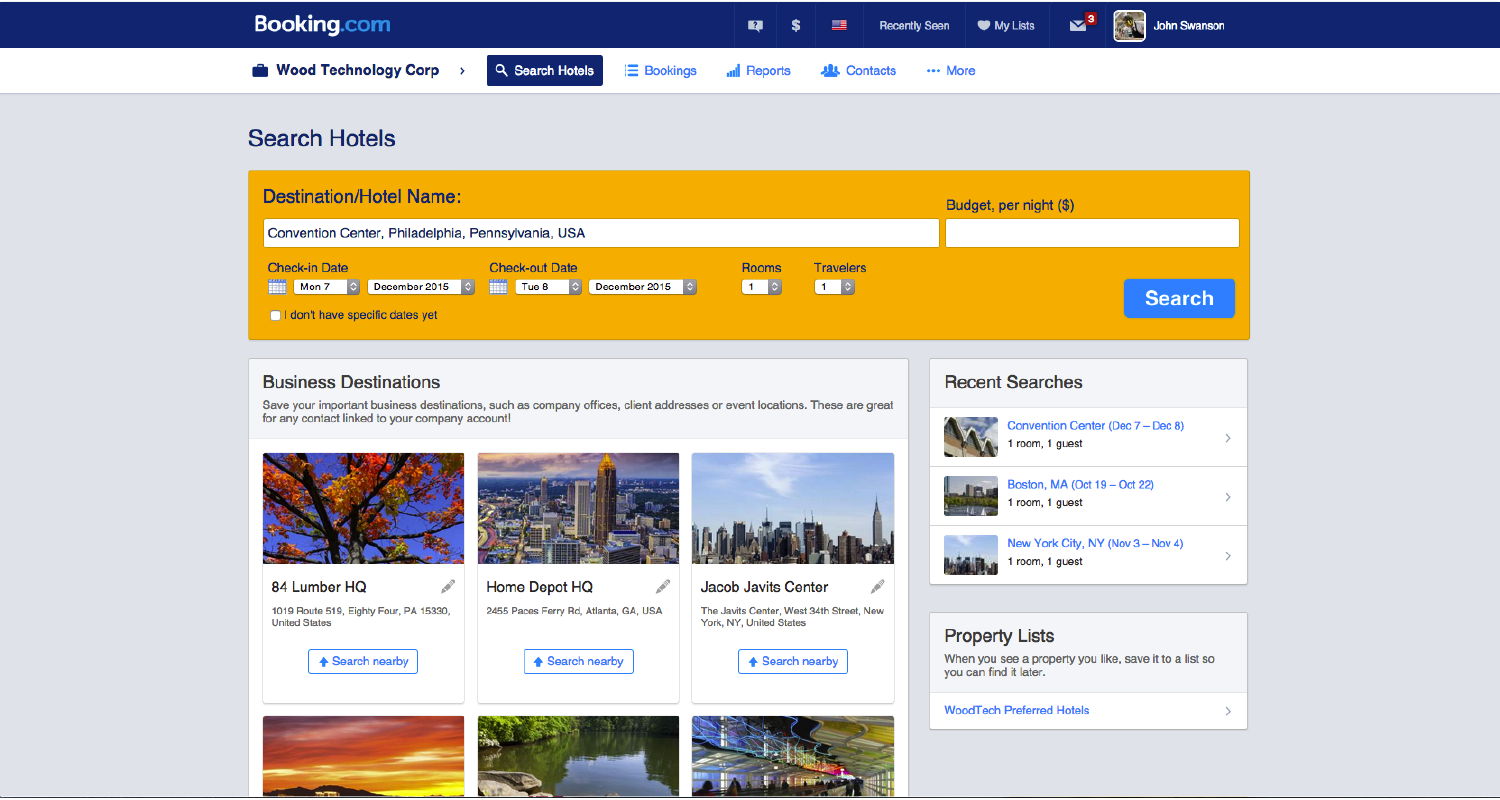Search nearby 84 Lumber HQ
This screenshot has height=800, width=1500.
pyautogui.click(x=363, y=661)
